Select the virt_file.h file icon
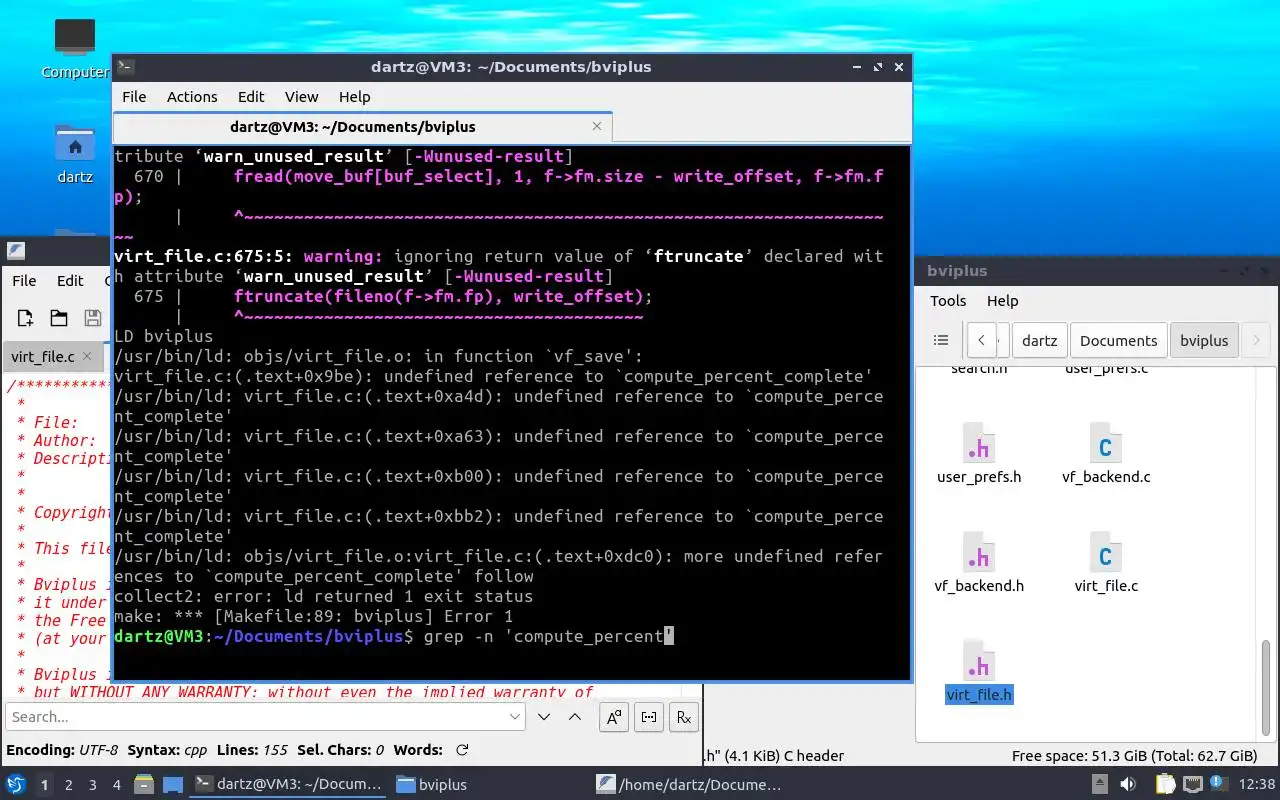 (979, 661)
